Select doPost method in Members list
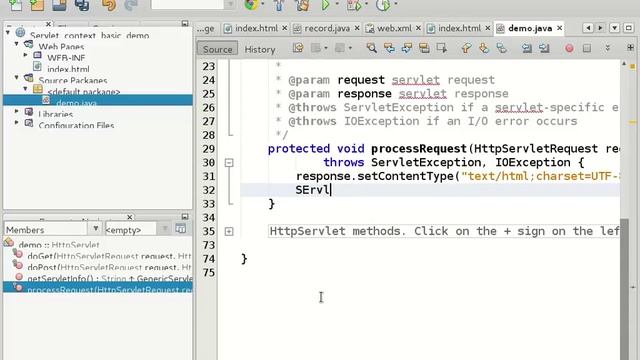640x360 pixels. (109, 267)
